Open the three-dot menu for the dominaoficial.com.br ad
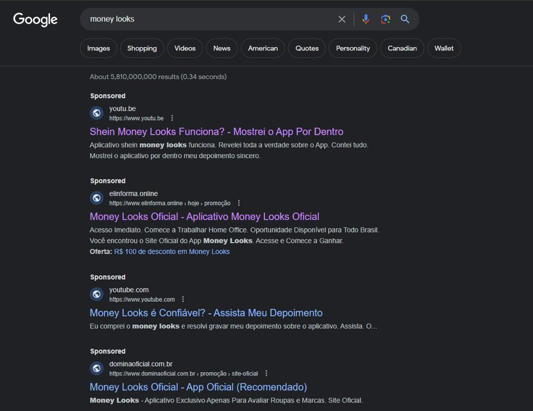This screenshot has height=411, width=533. coord(266,373)
